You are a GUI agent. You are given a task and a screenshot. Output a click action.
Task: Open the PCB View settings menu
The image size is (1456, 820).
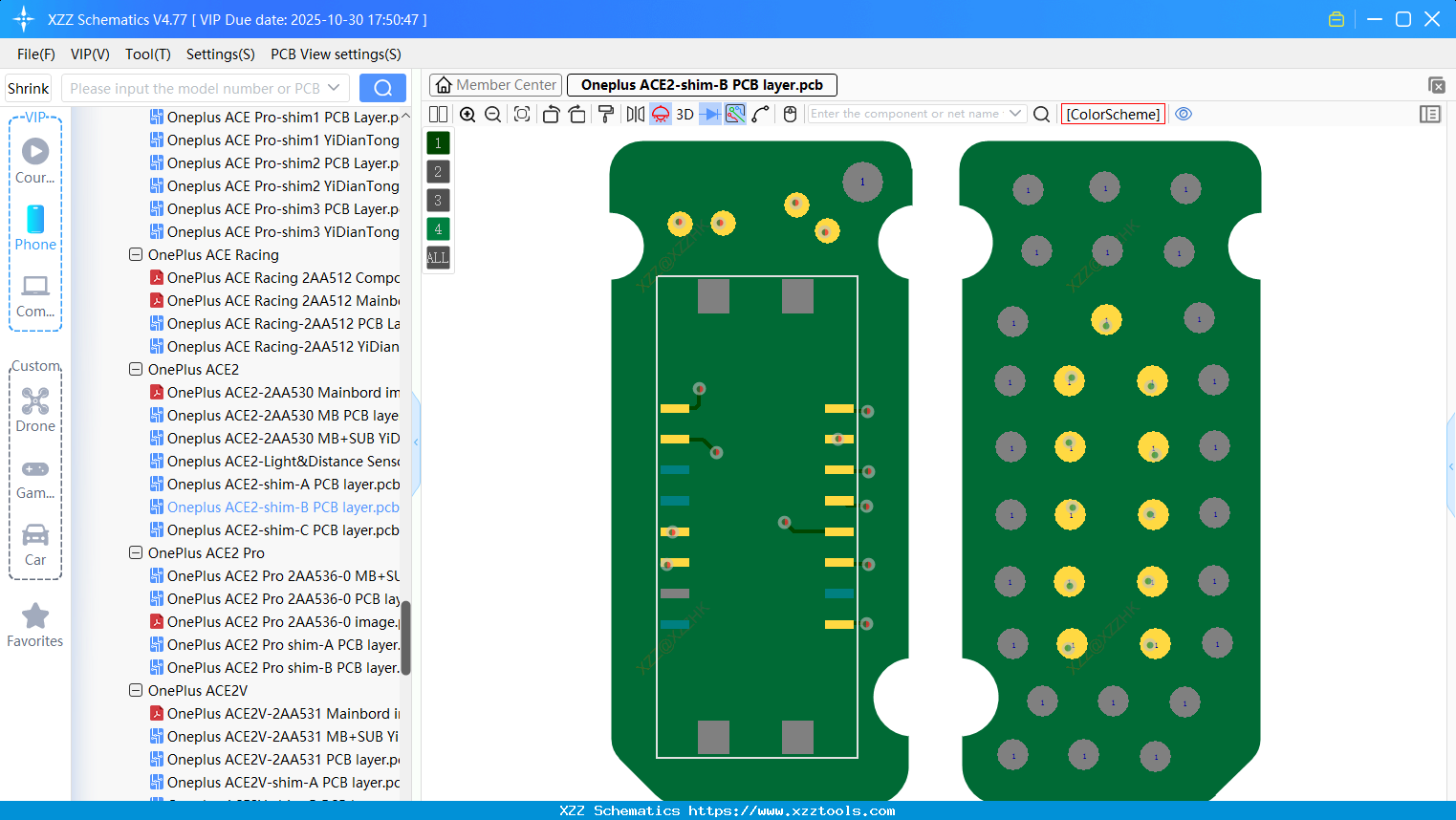point(335,54)
